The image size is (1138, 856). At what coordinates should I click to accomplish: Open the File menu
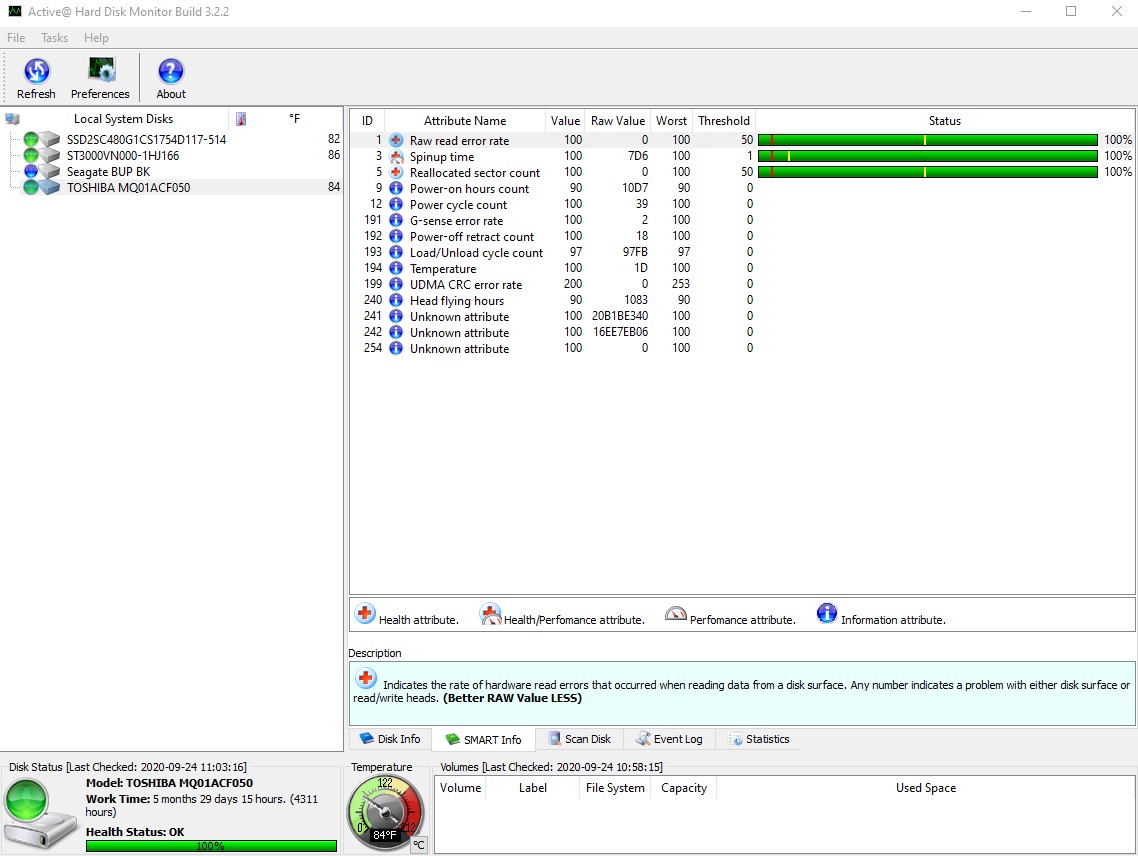16,38
